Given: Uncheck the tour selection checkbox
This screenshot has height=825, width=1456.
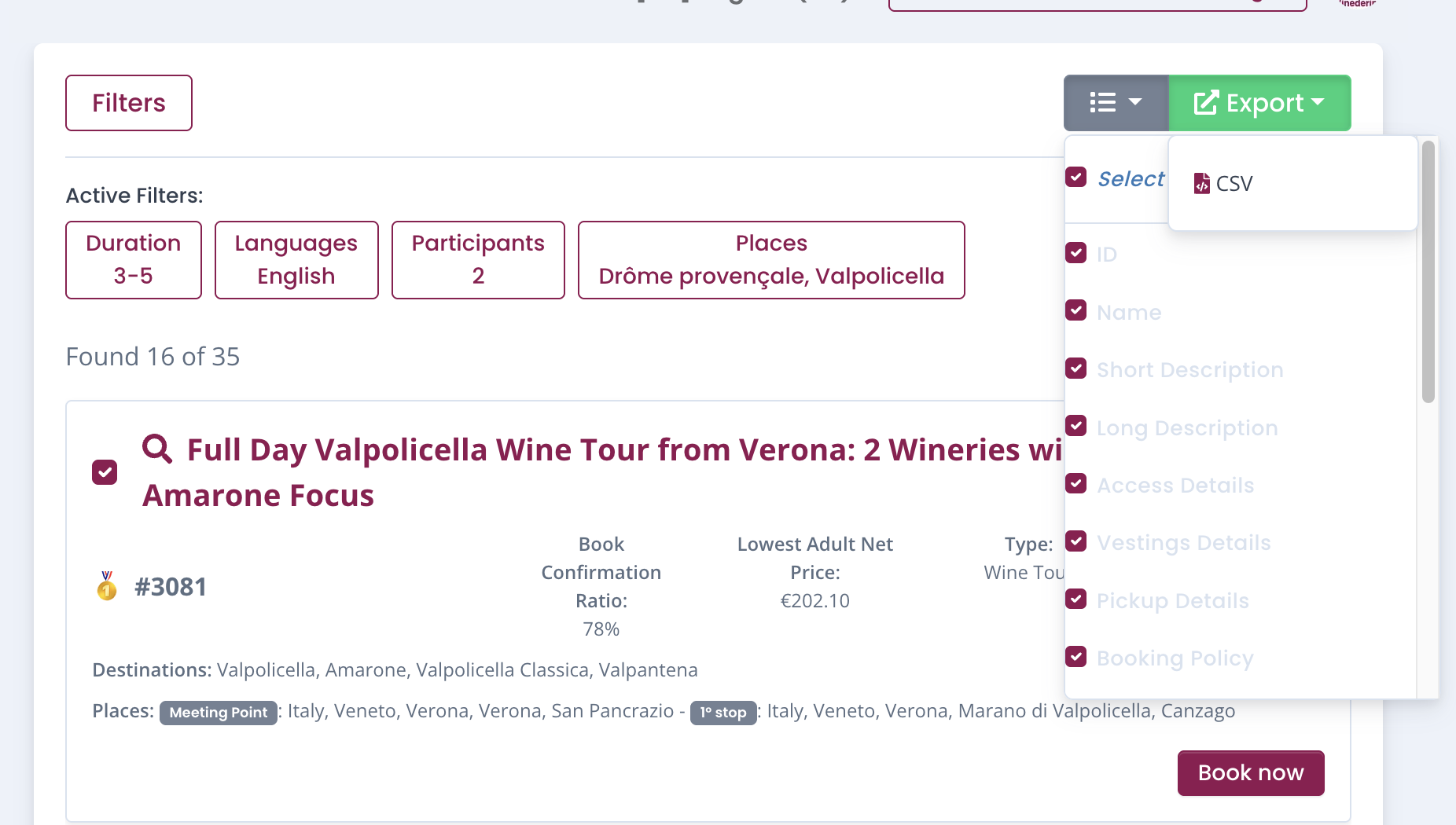Looking at the screenshot, I should click(105, 472).
